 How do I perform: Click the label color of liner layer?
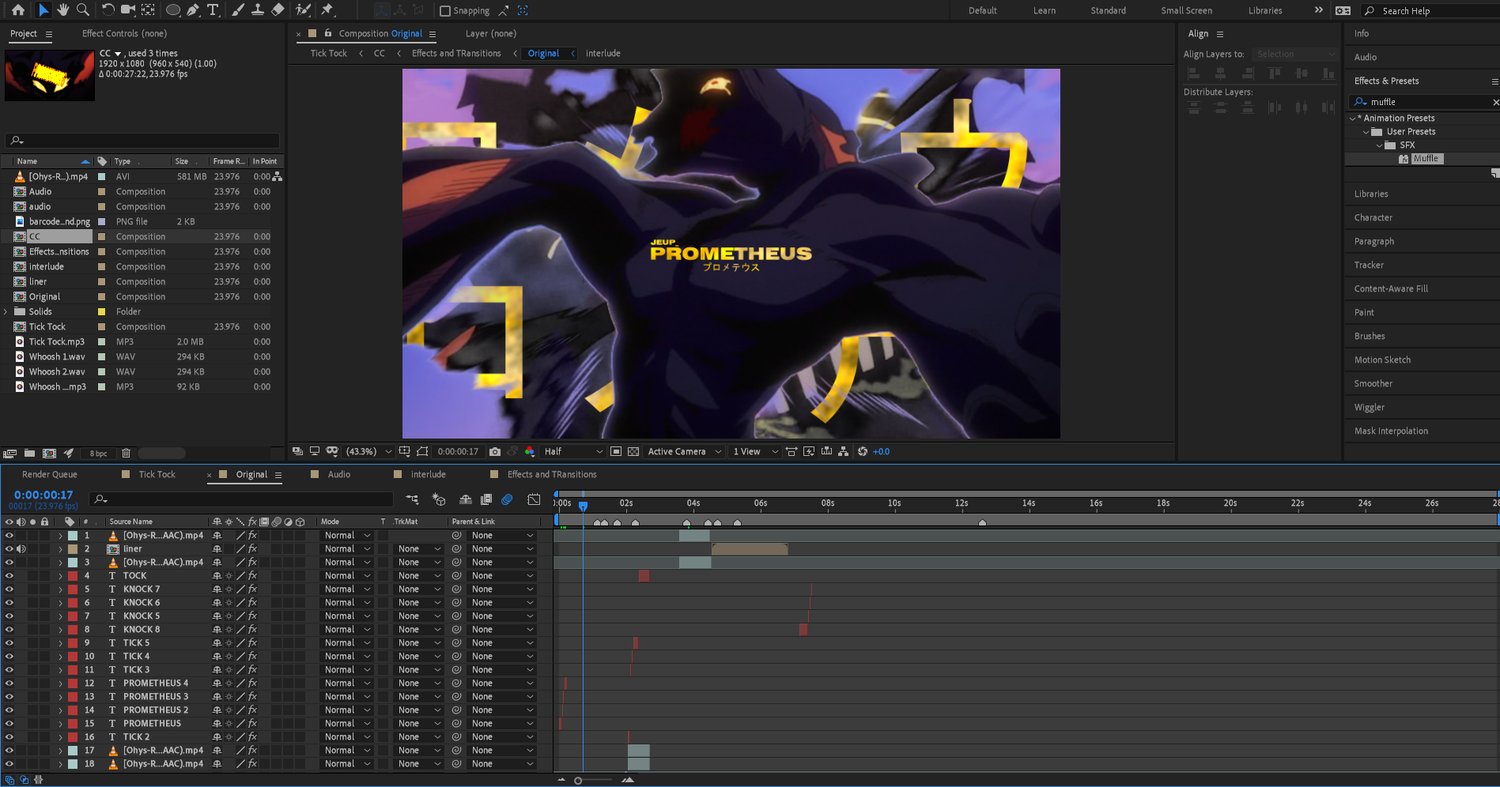73,549
